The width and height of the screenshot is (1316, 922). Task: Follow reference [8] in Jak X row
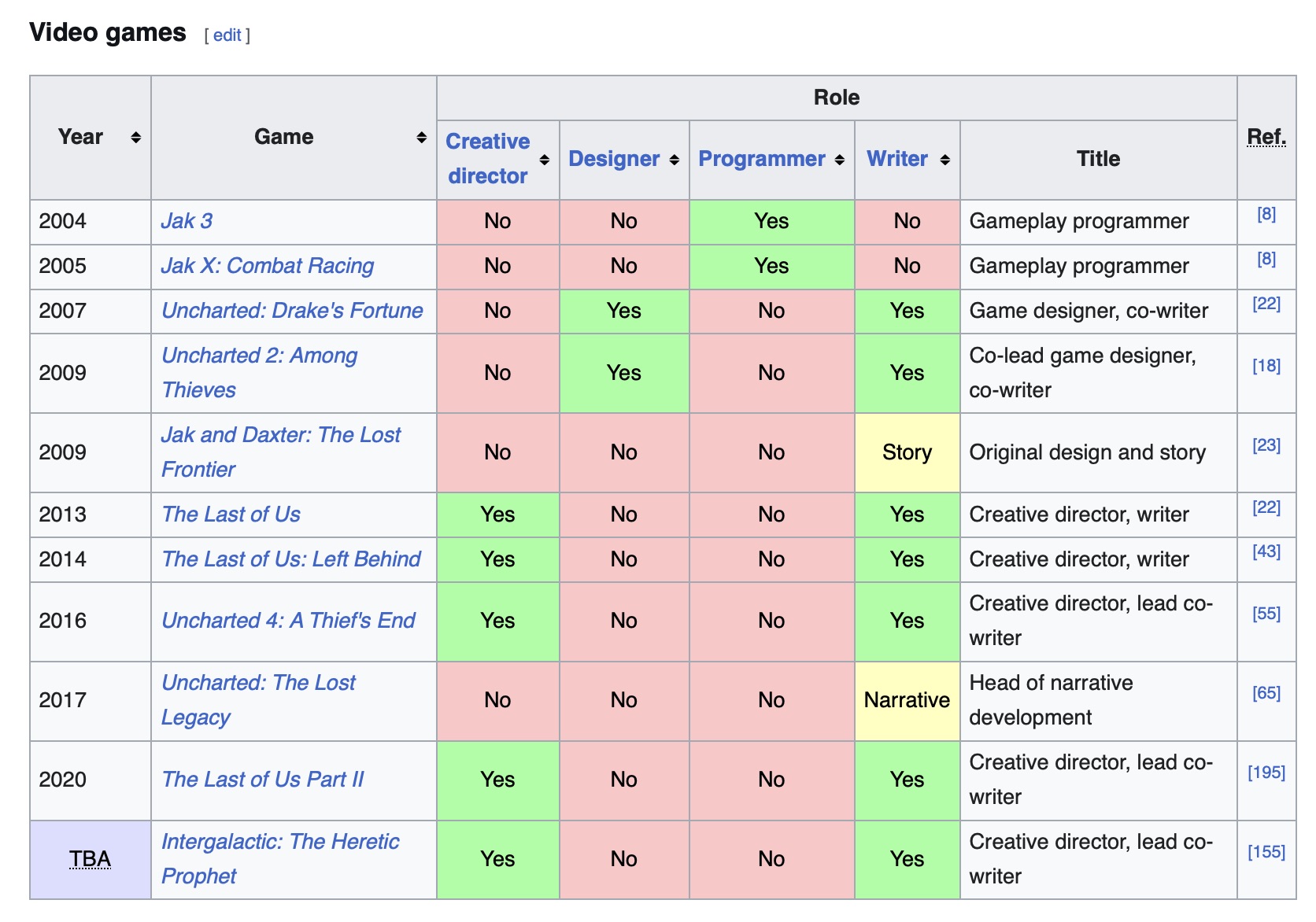coord(1266,259)
